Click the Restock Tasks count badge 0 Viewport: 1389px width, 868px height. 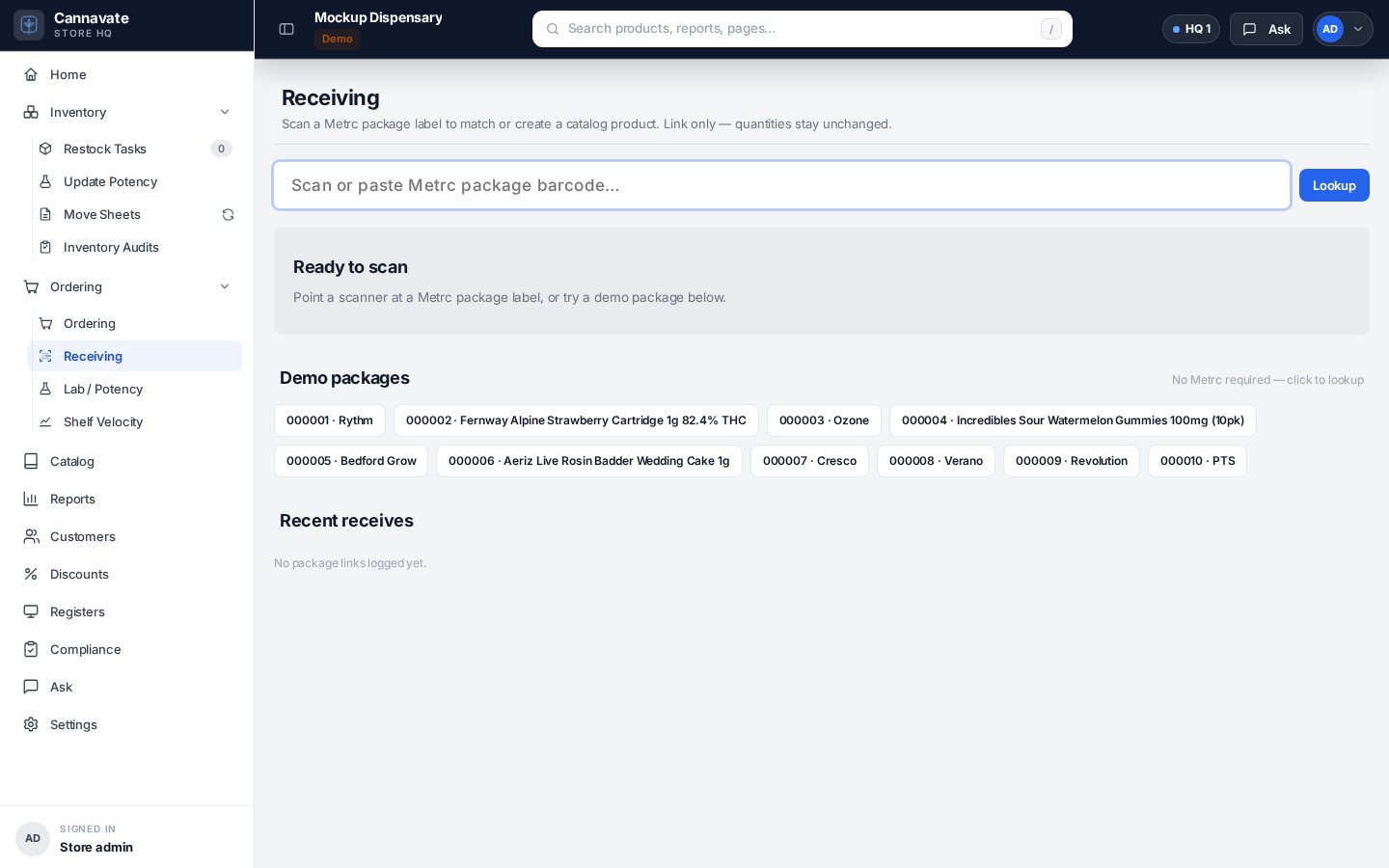pyautogui.click(x=221, y=149)
